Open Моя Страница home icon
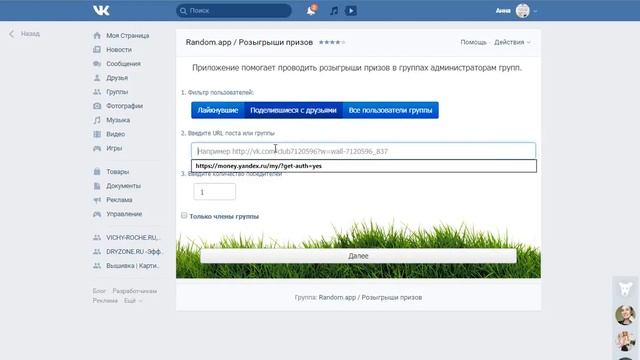The width and height of the screenshot is (640, 360). pyautogui.click(x=97, y=36)
